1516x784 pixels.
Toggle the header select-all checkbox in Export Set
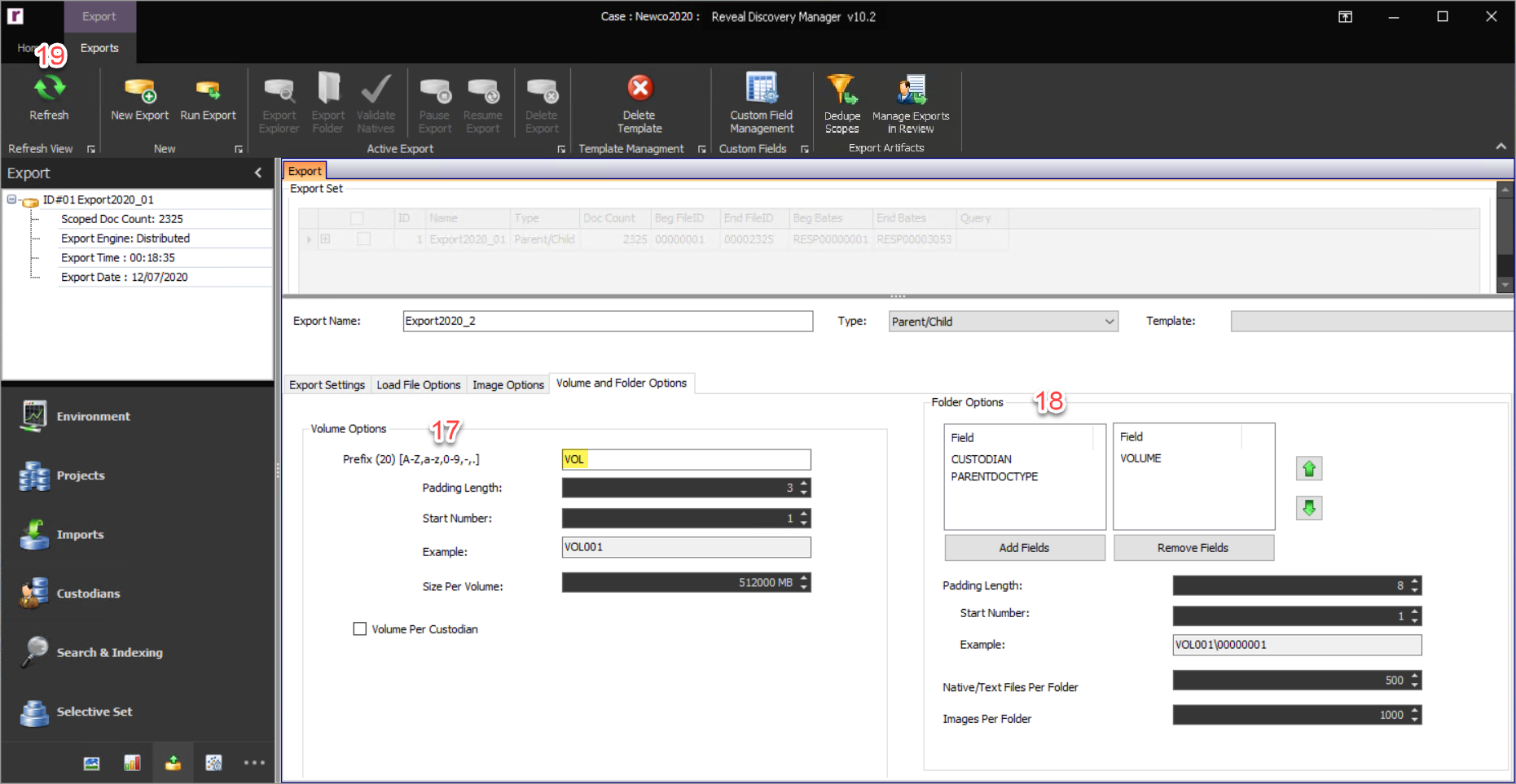click(x=357, y=218)
